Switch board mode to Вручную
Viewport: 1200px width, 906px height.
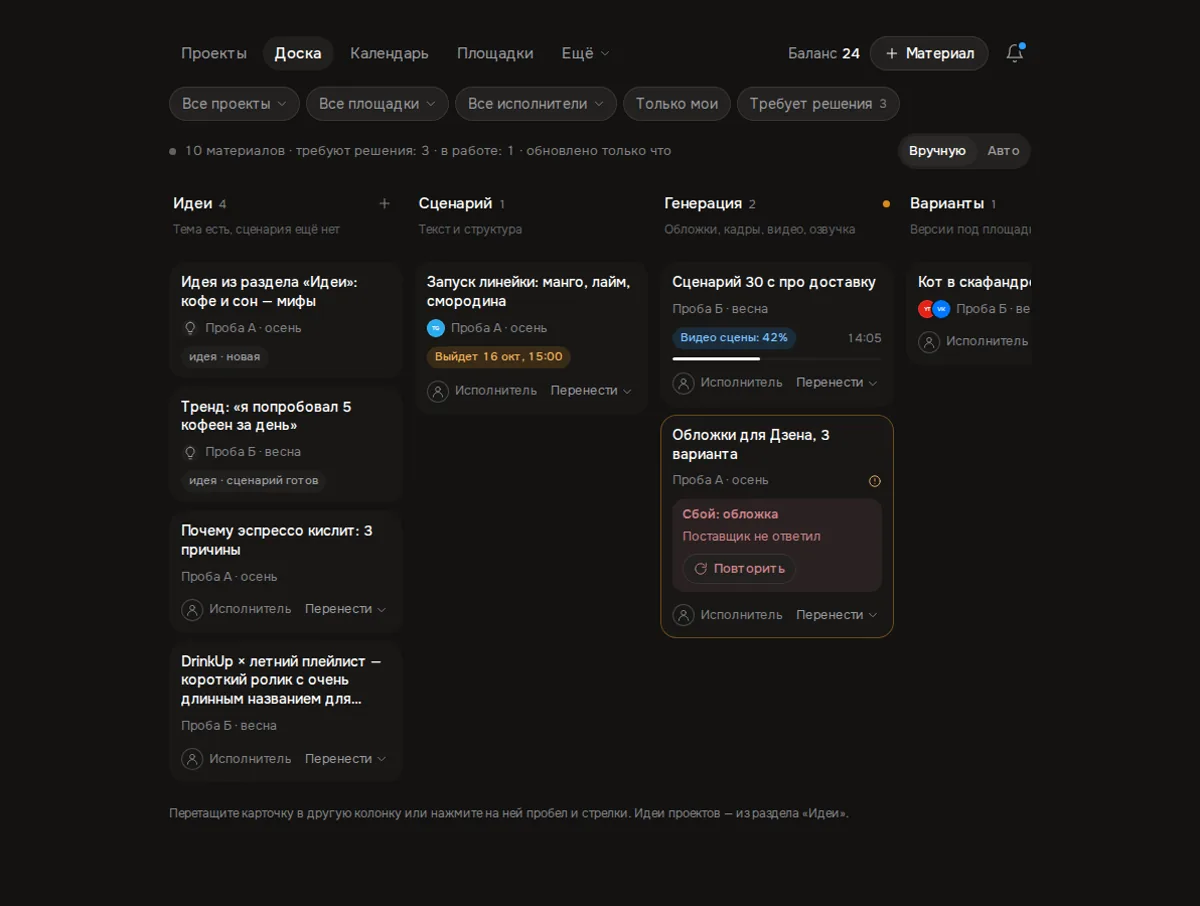pos(937,151)
